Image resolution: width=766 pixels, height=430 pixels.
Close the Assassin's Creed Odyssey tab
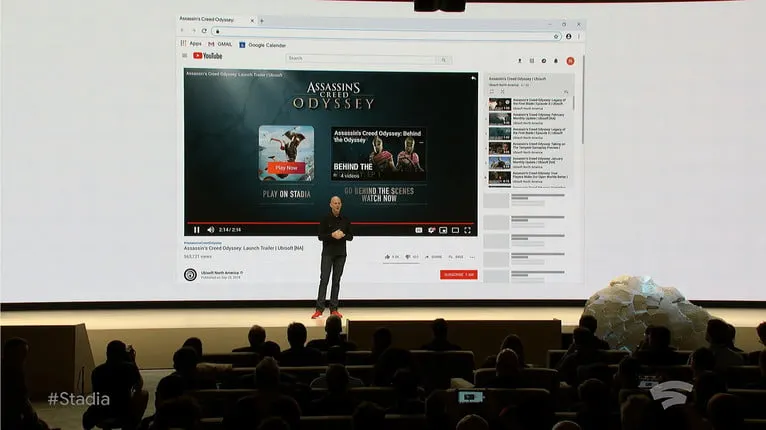tap(252, 21)
